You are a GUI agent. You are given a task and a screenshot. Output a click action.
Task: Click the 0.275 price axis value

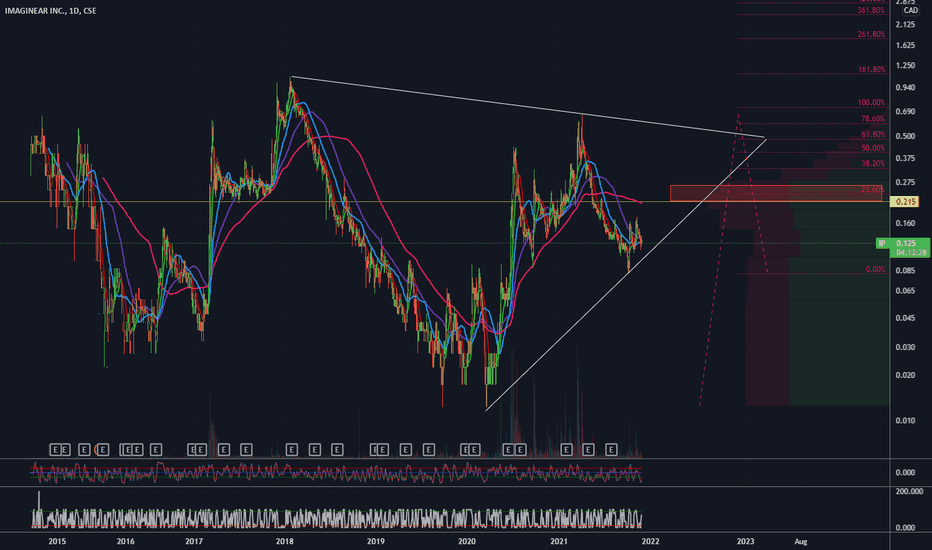pos(905,182)
